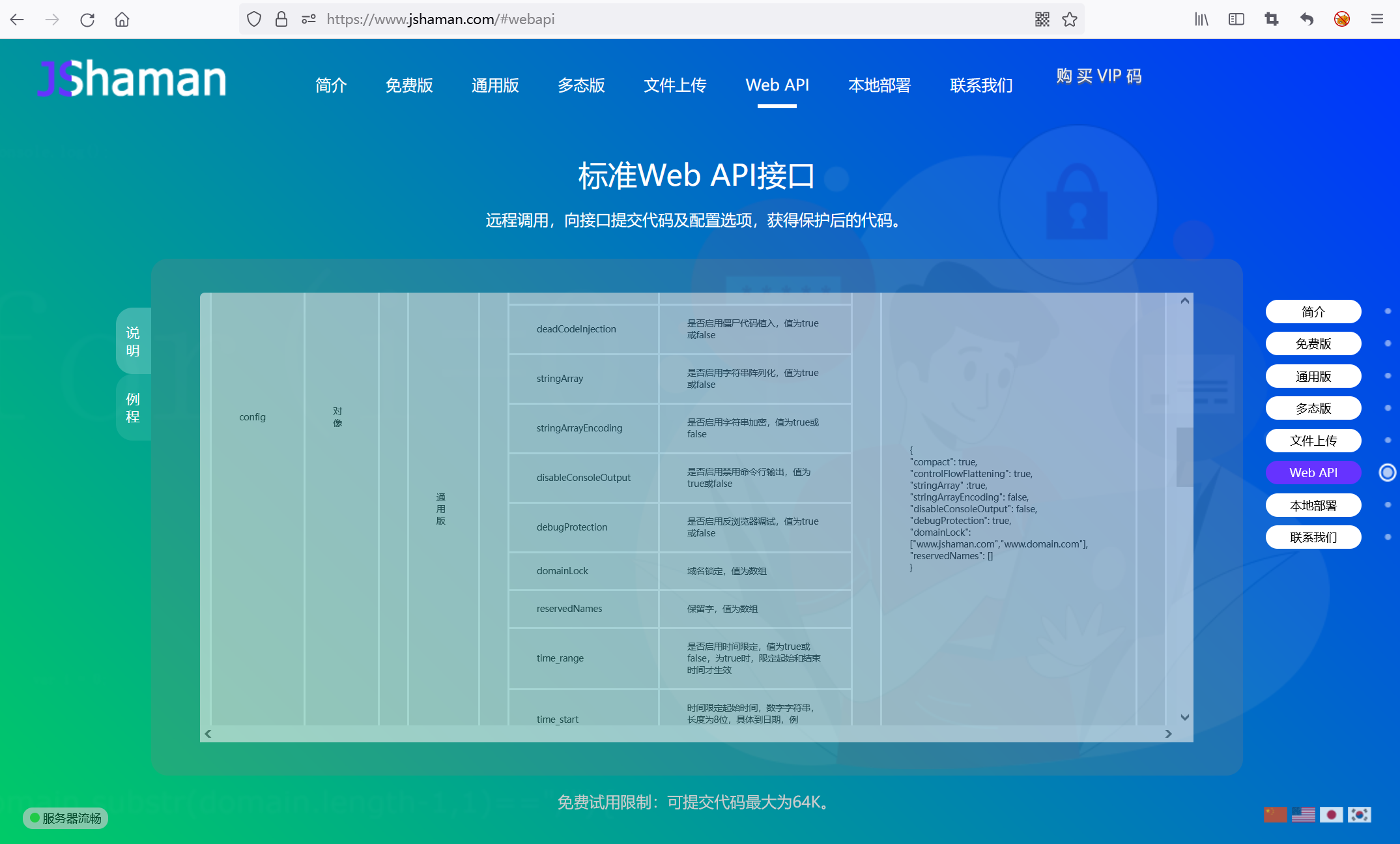Open the browser hamburger menu
This screenshot has height=844, width=1400.
(1377, 18)
